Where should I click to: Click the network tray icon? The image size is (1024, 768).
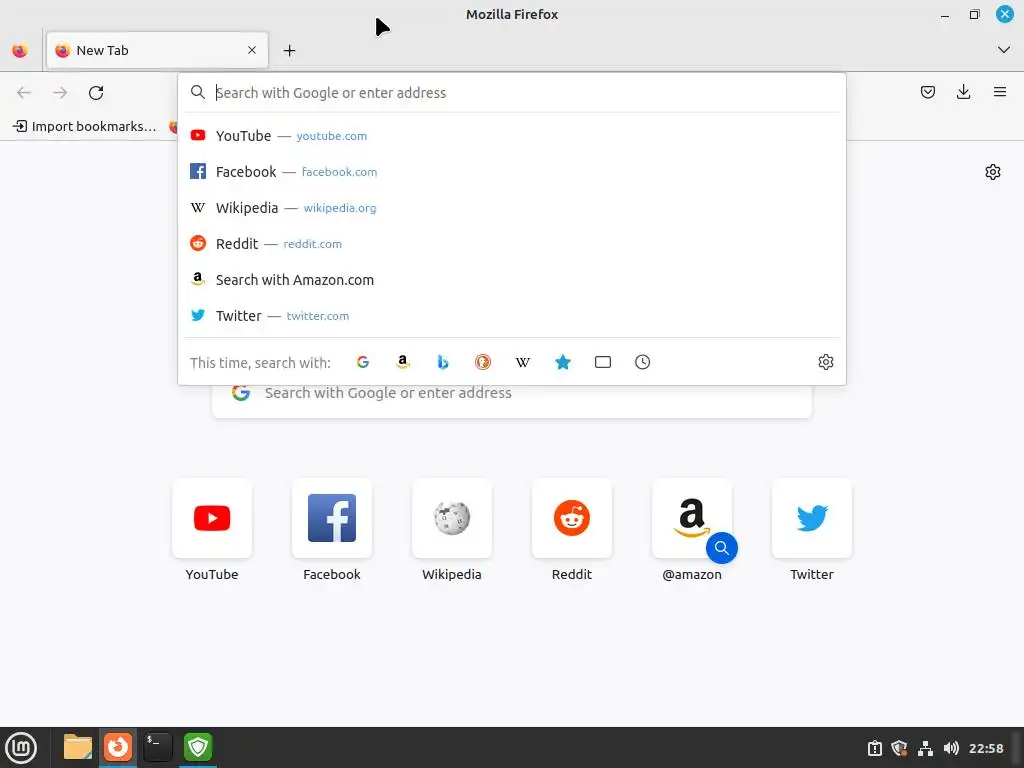click(925, 748)
